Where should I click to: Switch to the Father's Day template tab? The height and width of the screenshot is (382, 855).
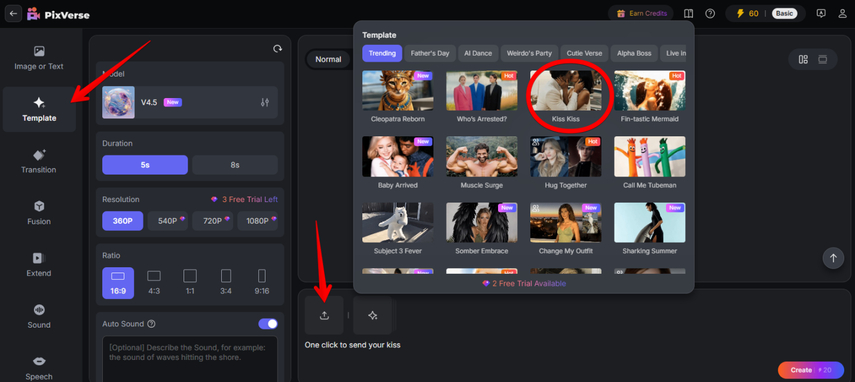pyautogui.click(x=430, y=53)
